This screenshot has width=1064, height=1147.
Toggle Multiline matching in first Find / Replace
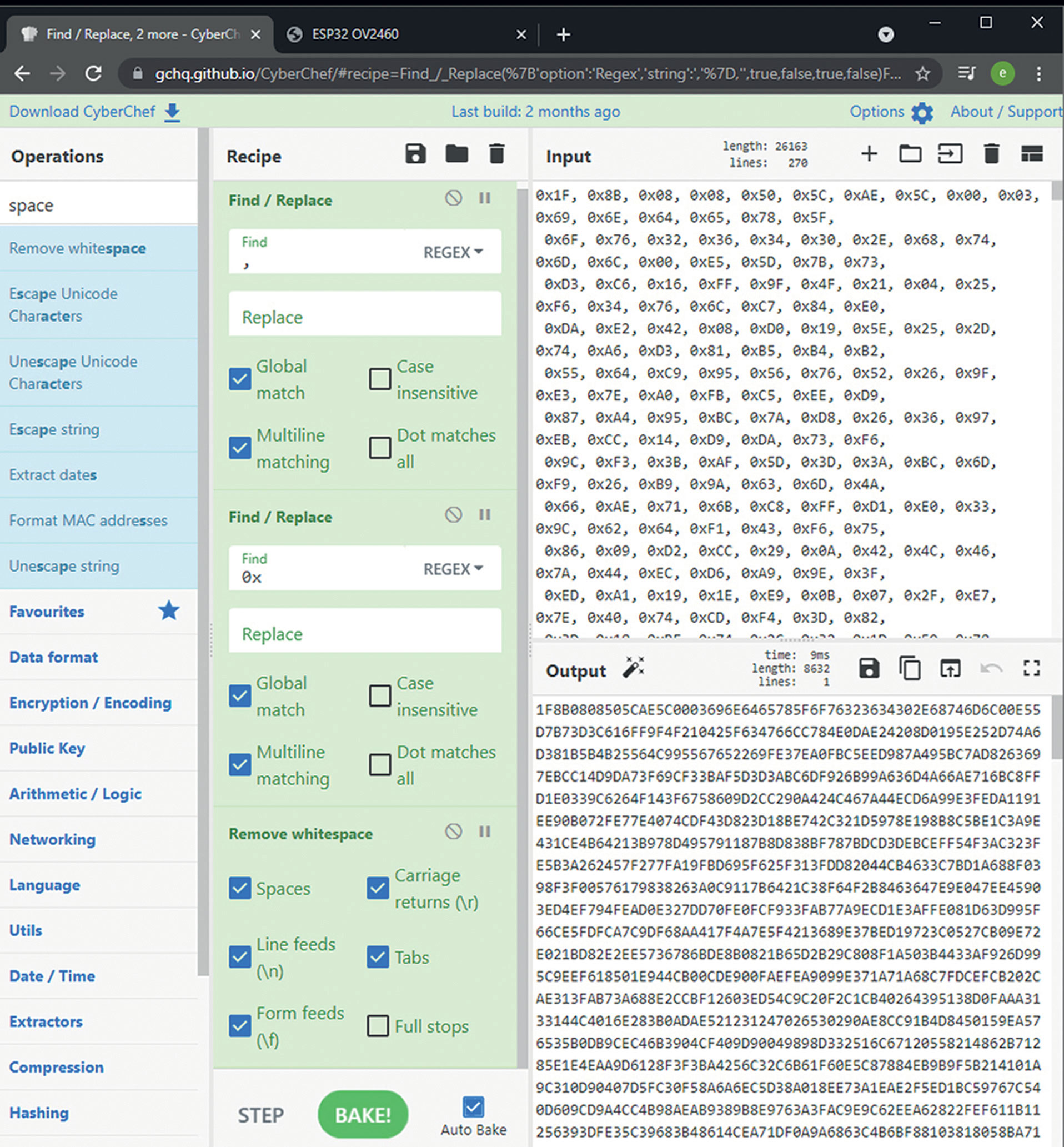coord(239,448)
